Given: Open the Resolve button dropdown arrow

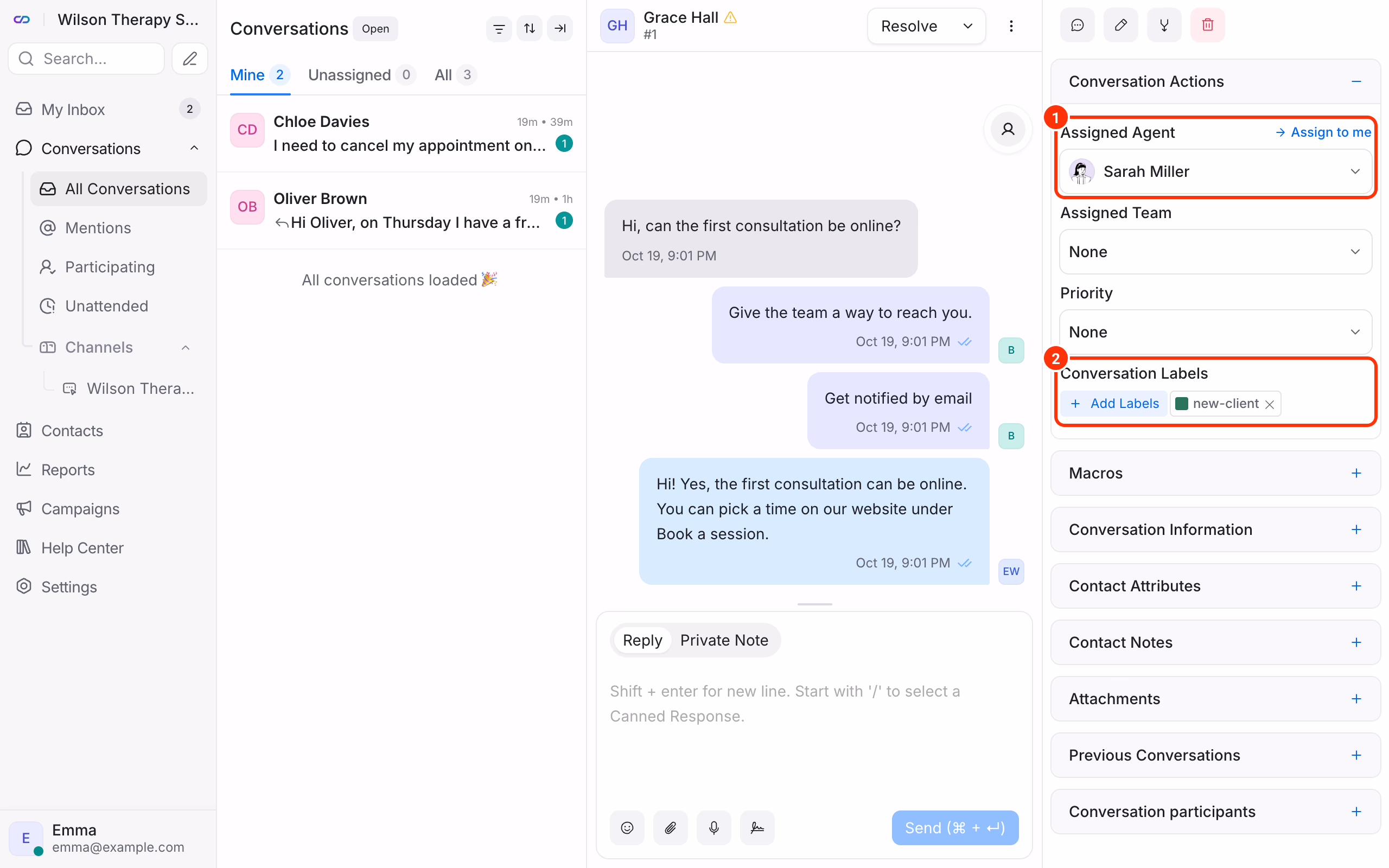Looking at the screenshot, I should coord(968,26).
